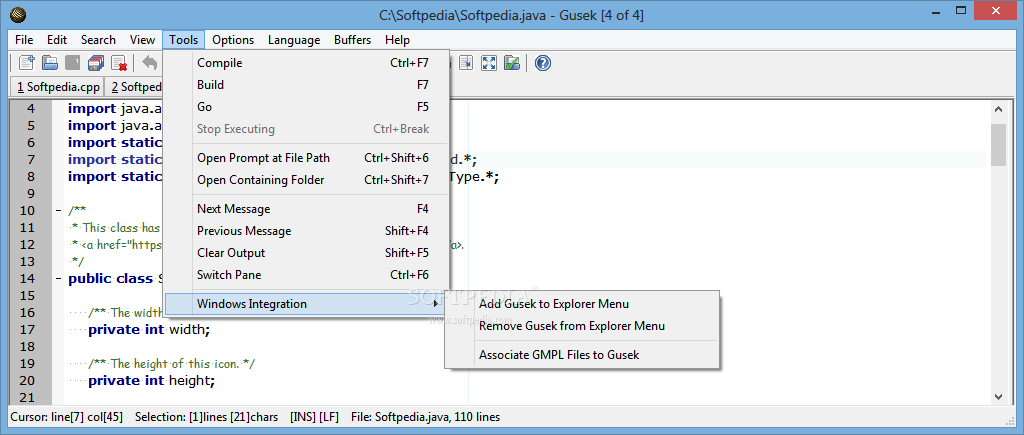Collapse the class fold at line 14
The image size is (1024, 435).
coord(58,279)
